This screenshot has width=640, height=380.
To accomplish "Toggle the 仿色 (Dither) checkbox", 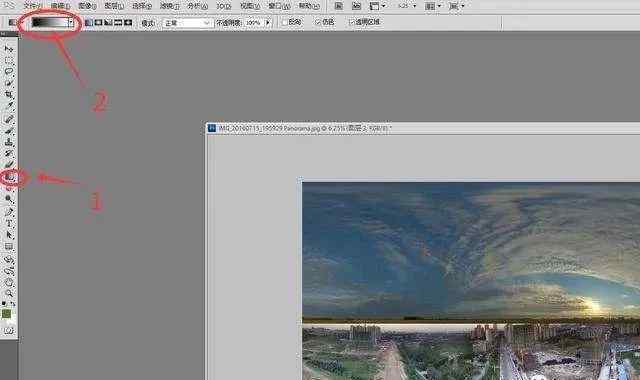I will point(318,22).
